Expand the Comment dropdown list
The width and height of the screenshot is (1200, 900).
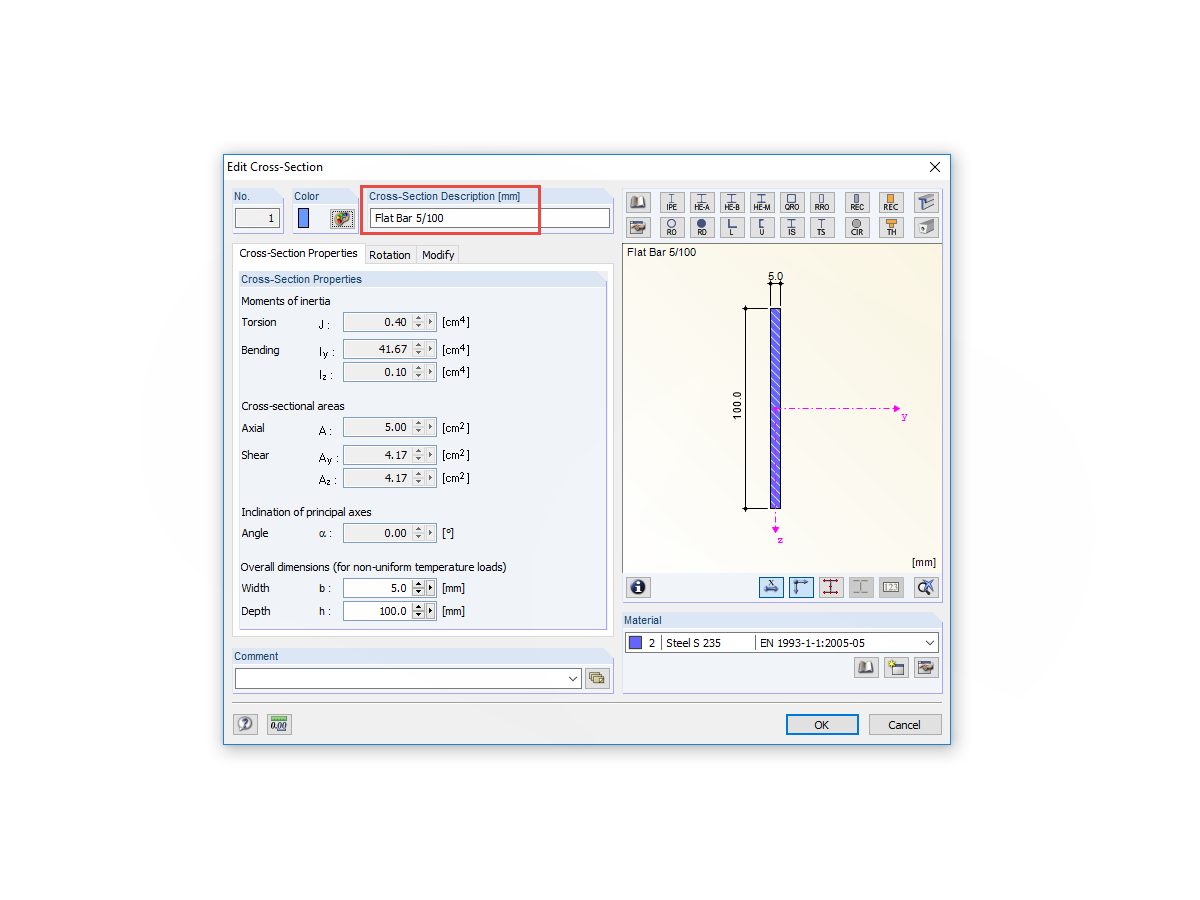pyautogui.click(x=571, y=678)
